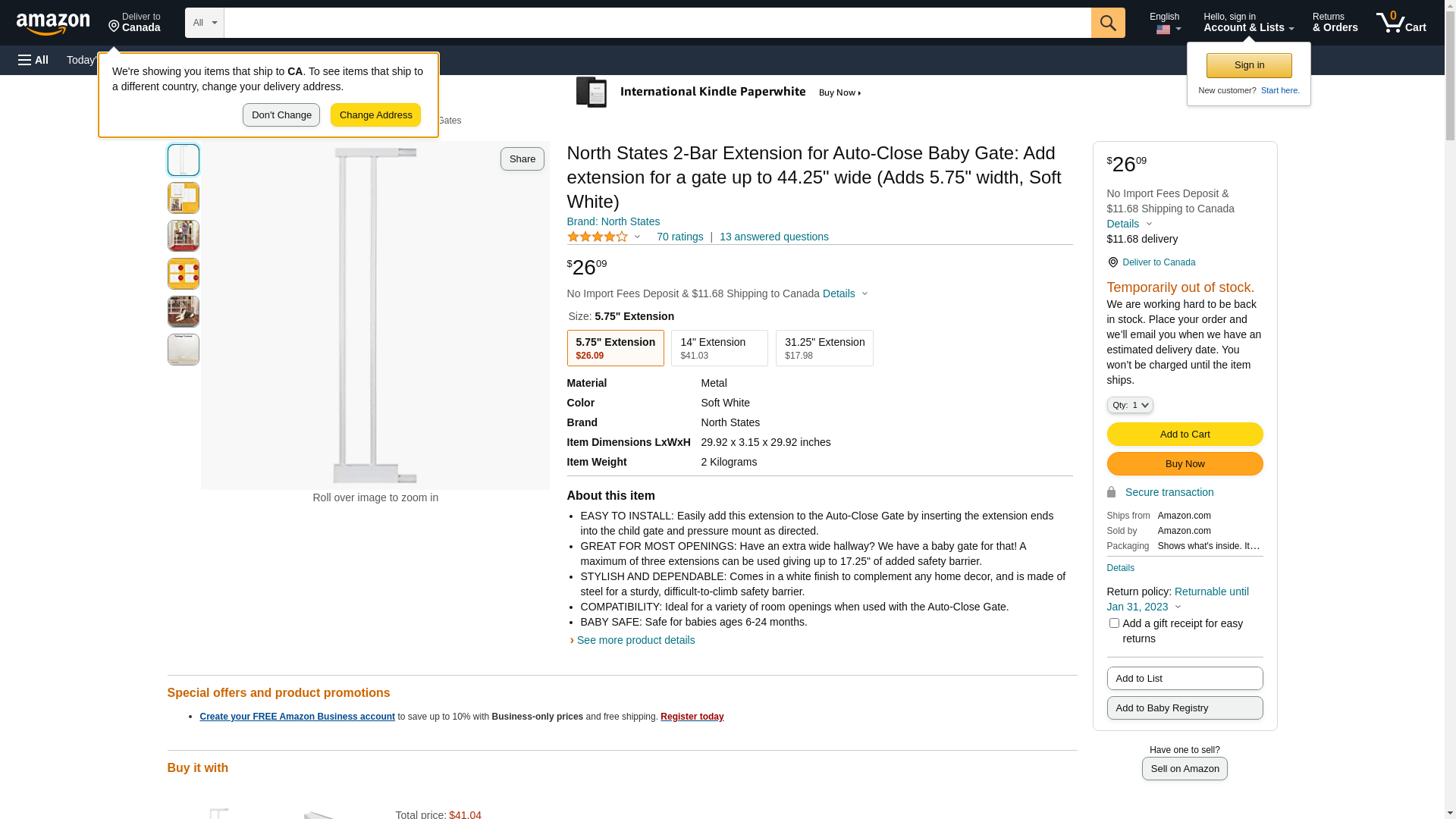Click the star rating icons
The image size is (1456, 819).
click(598, 237)
